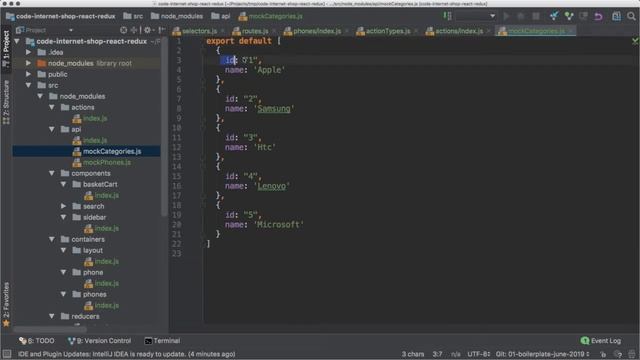Click fold marker on code line 5
Image resolution: width=640 pixels, height=360 pixels.
tap(203, 80)
